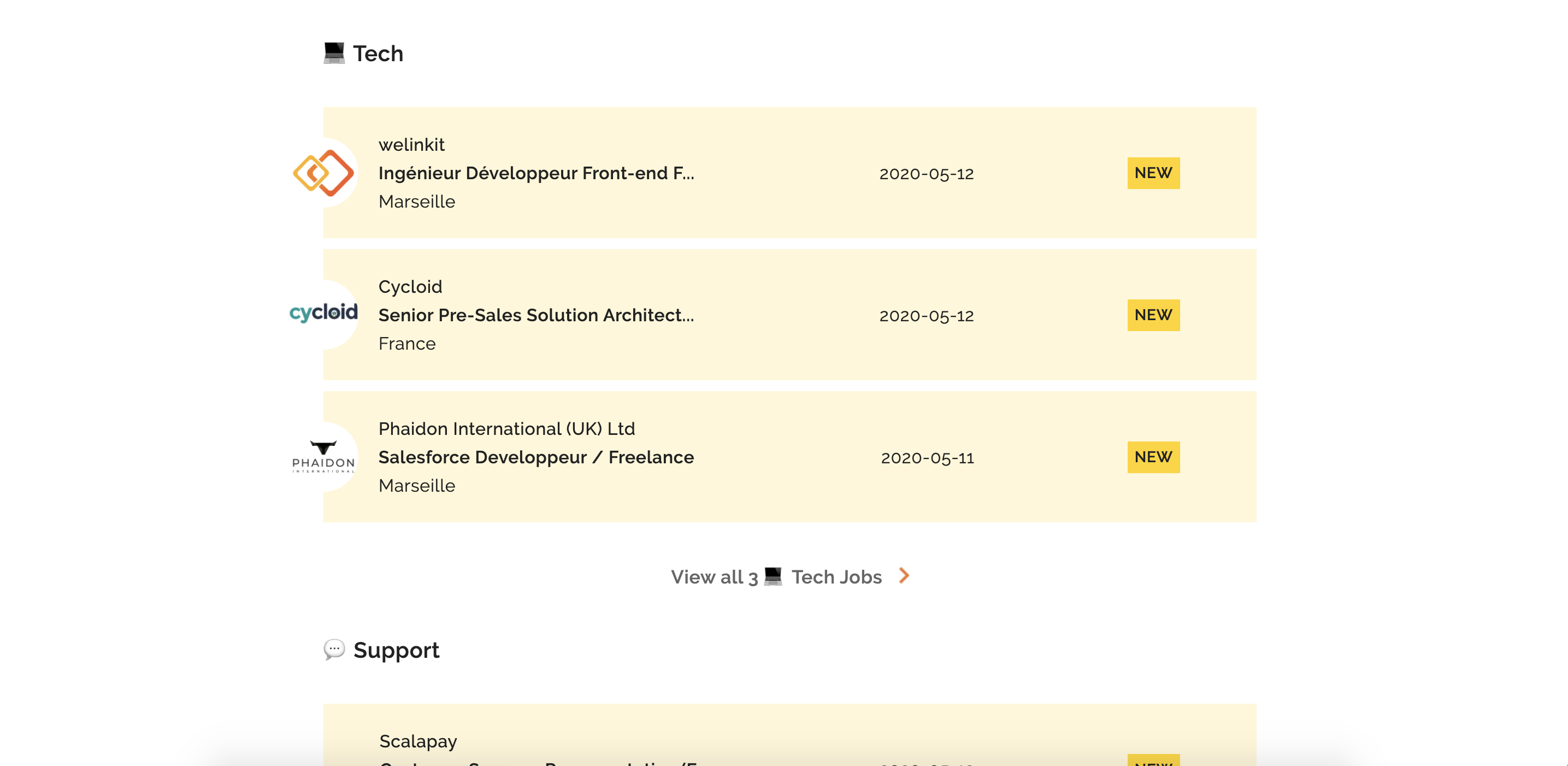Select Phaidon International (UK) Ltd name

[506, 429]
